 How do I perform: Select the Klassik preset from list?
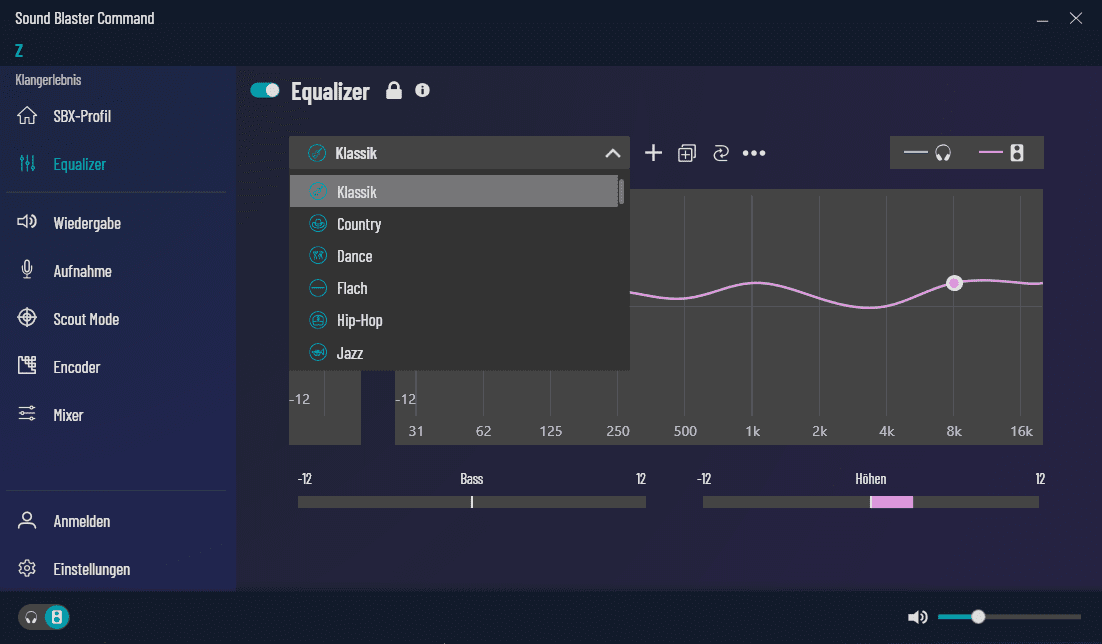click(x=454, y=191)
